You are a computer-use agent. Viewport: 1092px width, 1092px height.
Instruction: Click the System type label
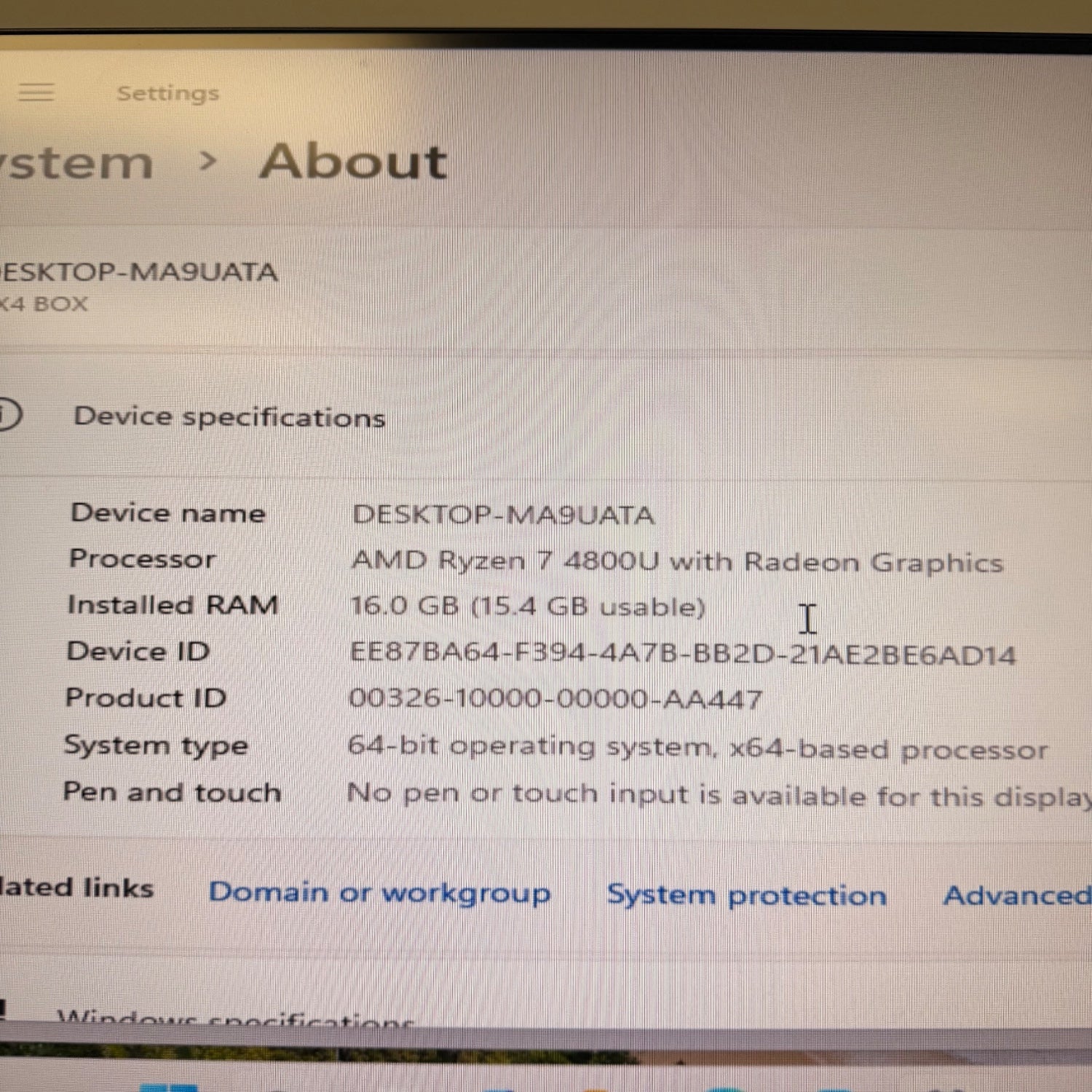156,746
